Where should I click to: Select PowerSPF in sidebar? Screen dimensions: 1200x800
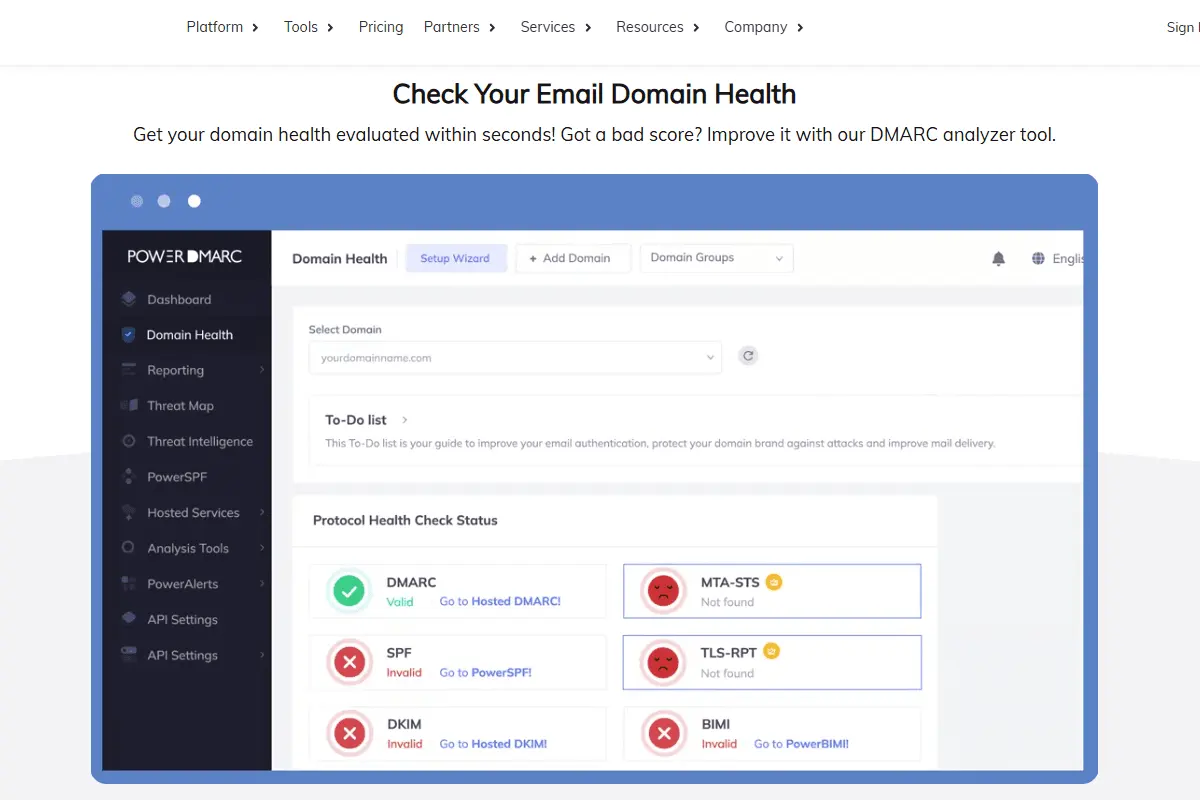coord(177,477)
